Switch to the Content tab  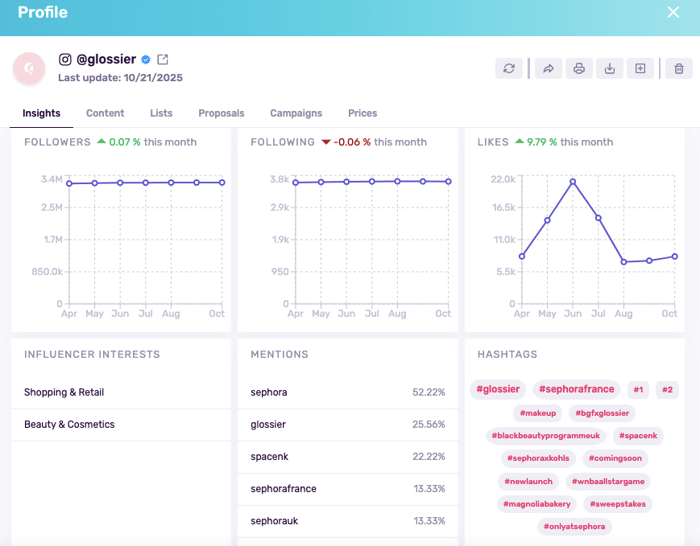(x=105, y=113)
